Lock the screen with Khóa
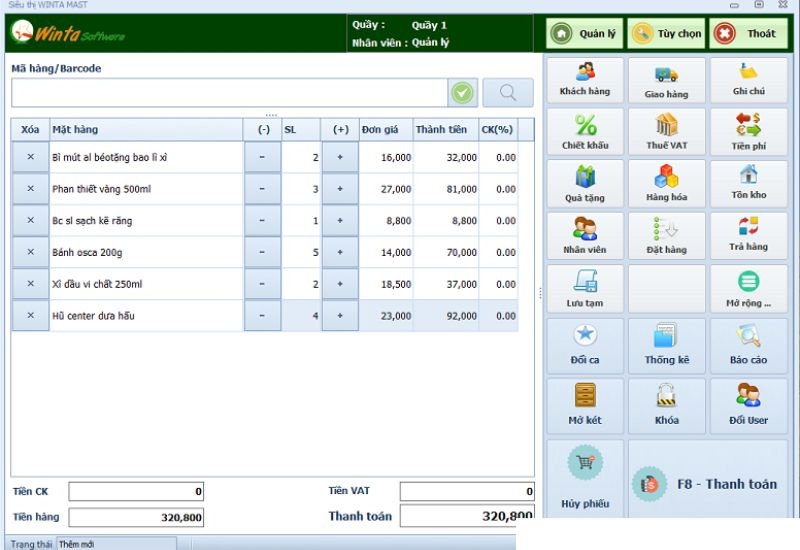Image resolution: width=800 pixels, height=550 pixels. [x=666, y=406]
